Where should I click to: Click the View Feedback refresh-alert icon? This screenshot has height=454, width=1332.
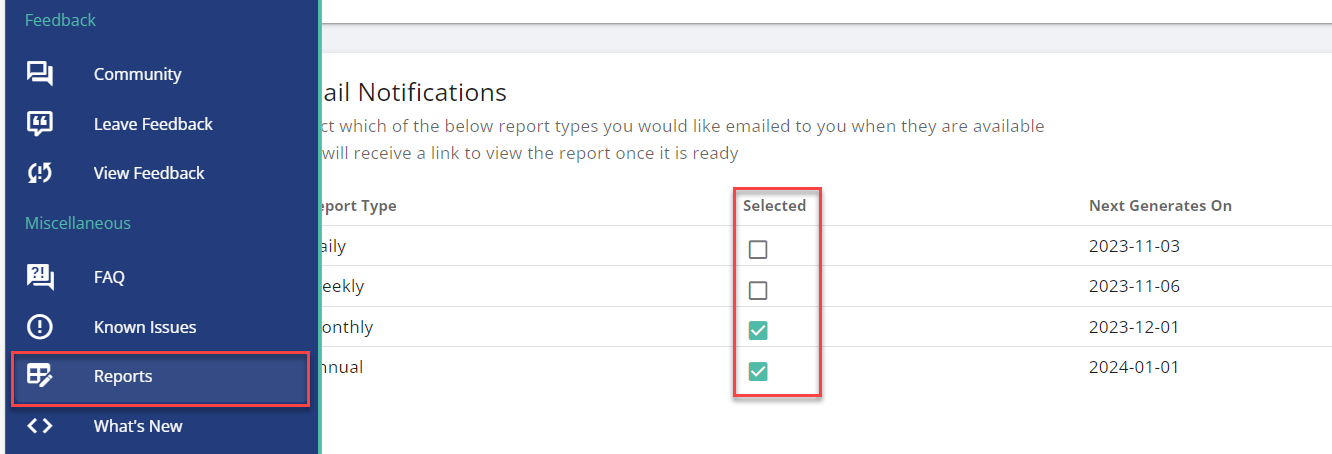(x=40, y=173)
